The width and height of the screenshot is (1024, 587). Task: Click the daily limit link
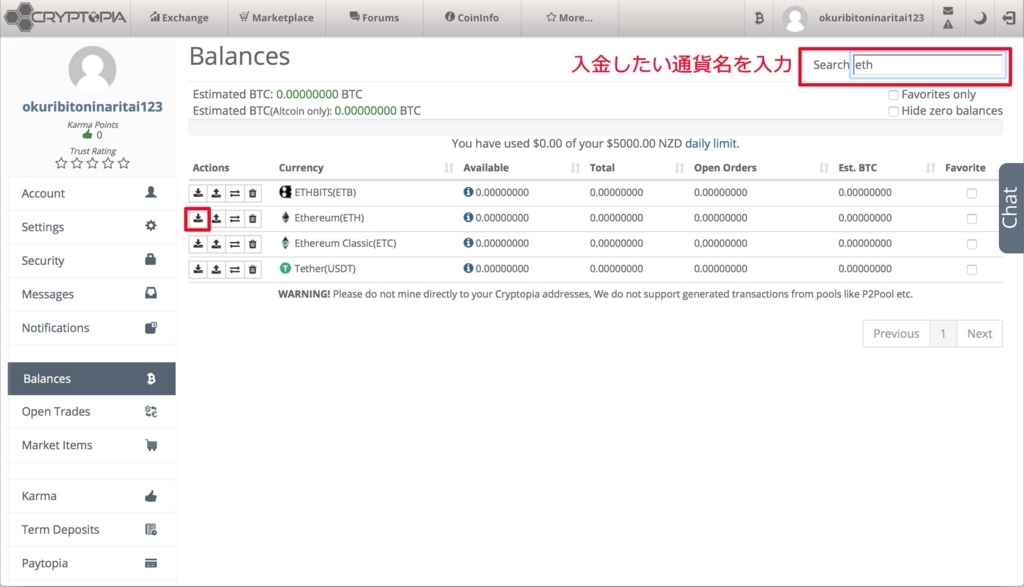[711, 143]
